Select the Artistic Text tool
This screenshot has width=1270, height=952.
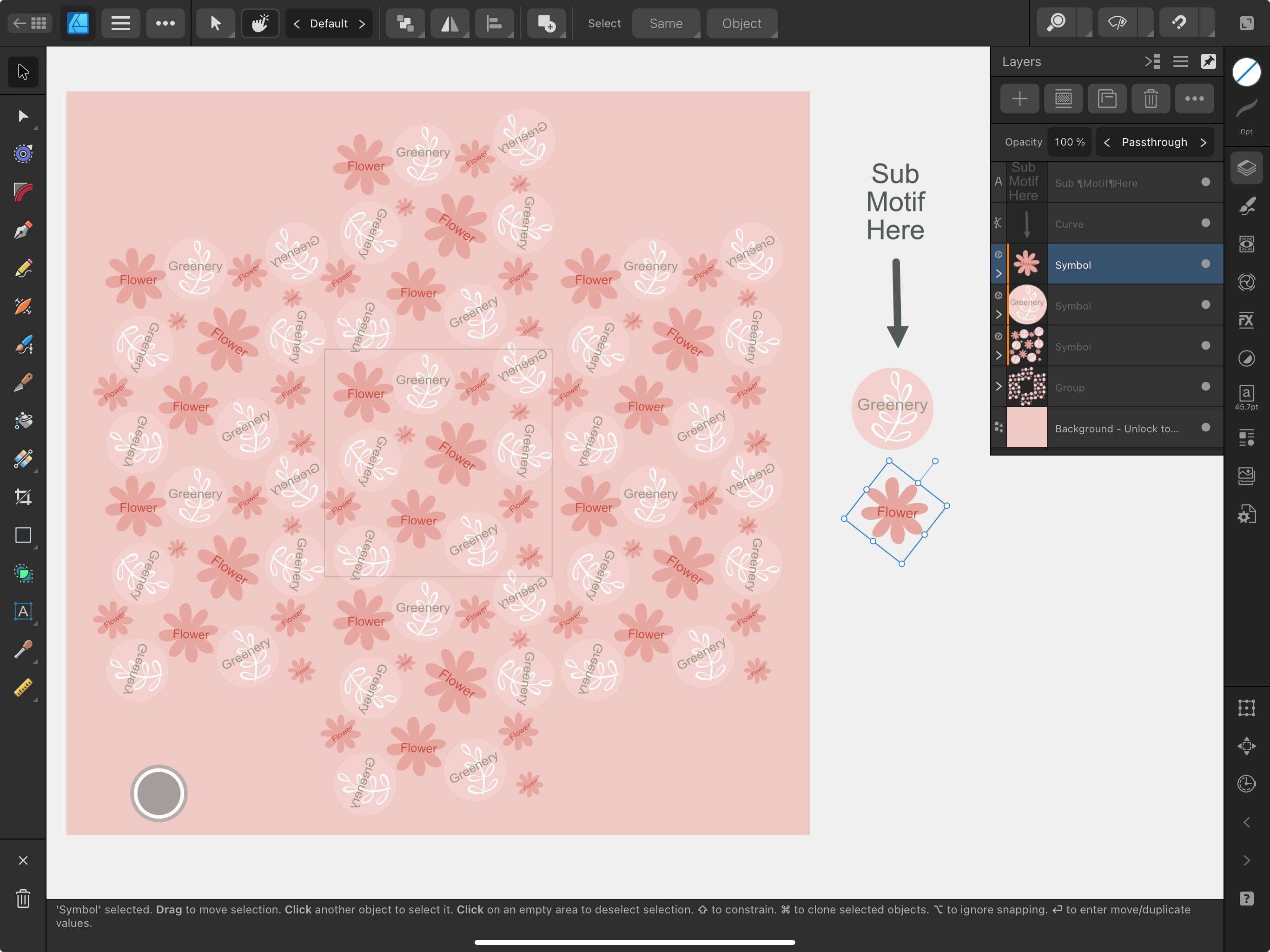tap(23, 611)
